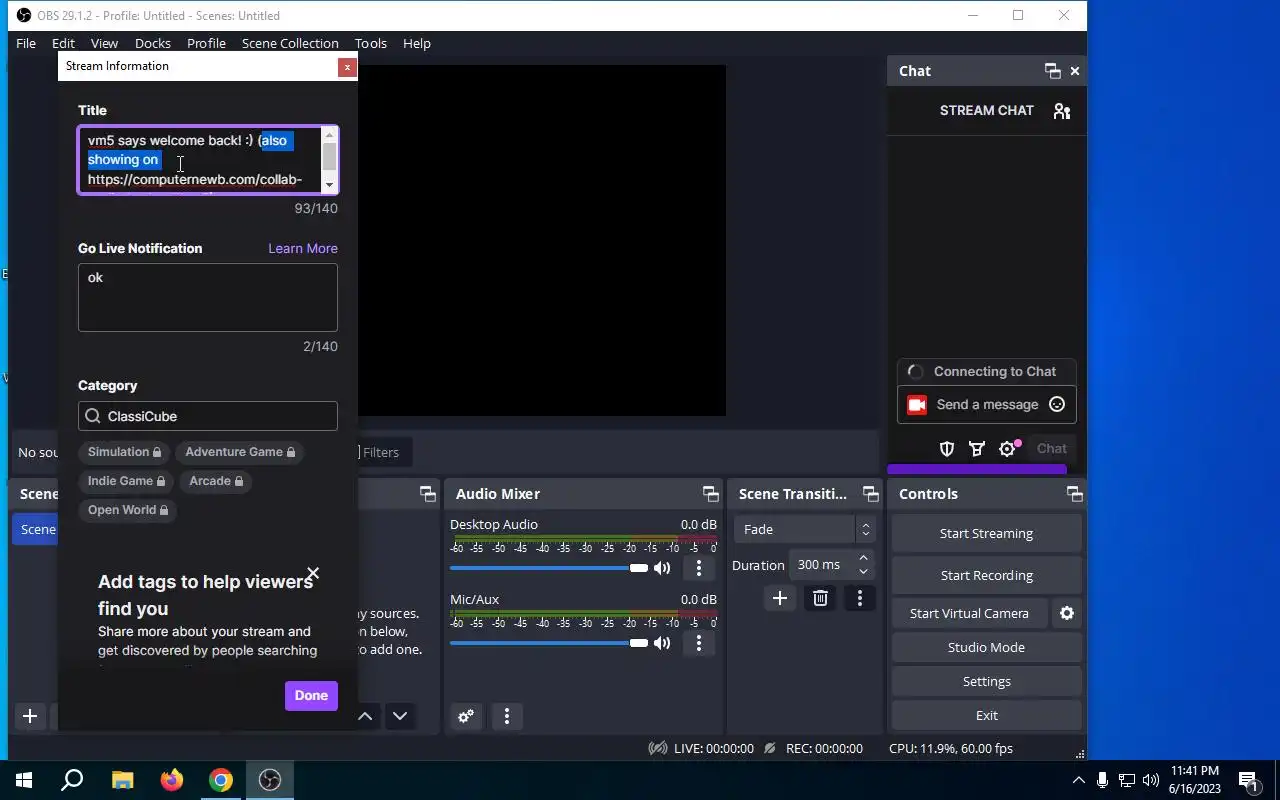Select the Simulation tag
Image resolution: width=1280 pixels, height=800 pixels.
(x=124, y=452)
